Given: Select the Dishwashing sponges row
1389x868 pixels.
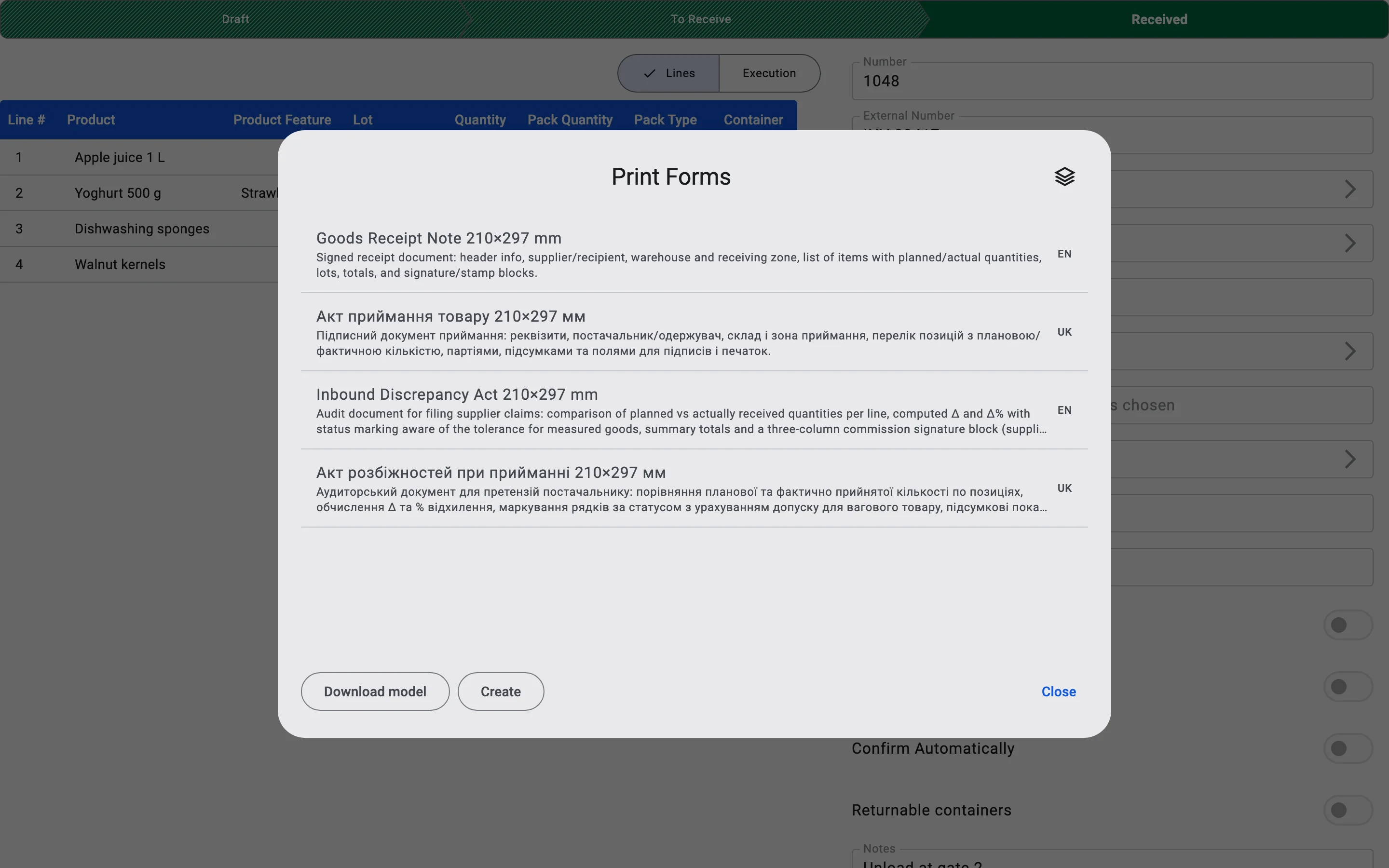Looking at the screenshot, I should pos(139,229).
